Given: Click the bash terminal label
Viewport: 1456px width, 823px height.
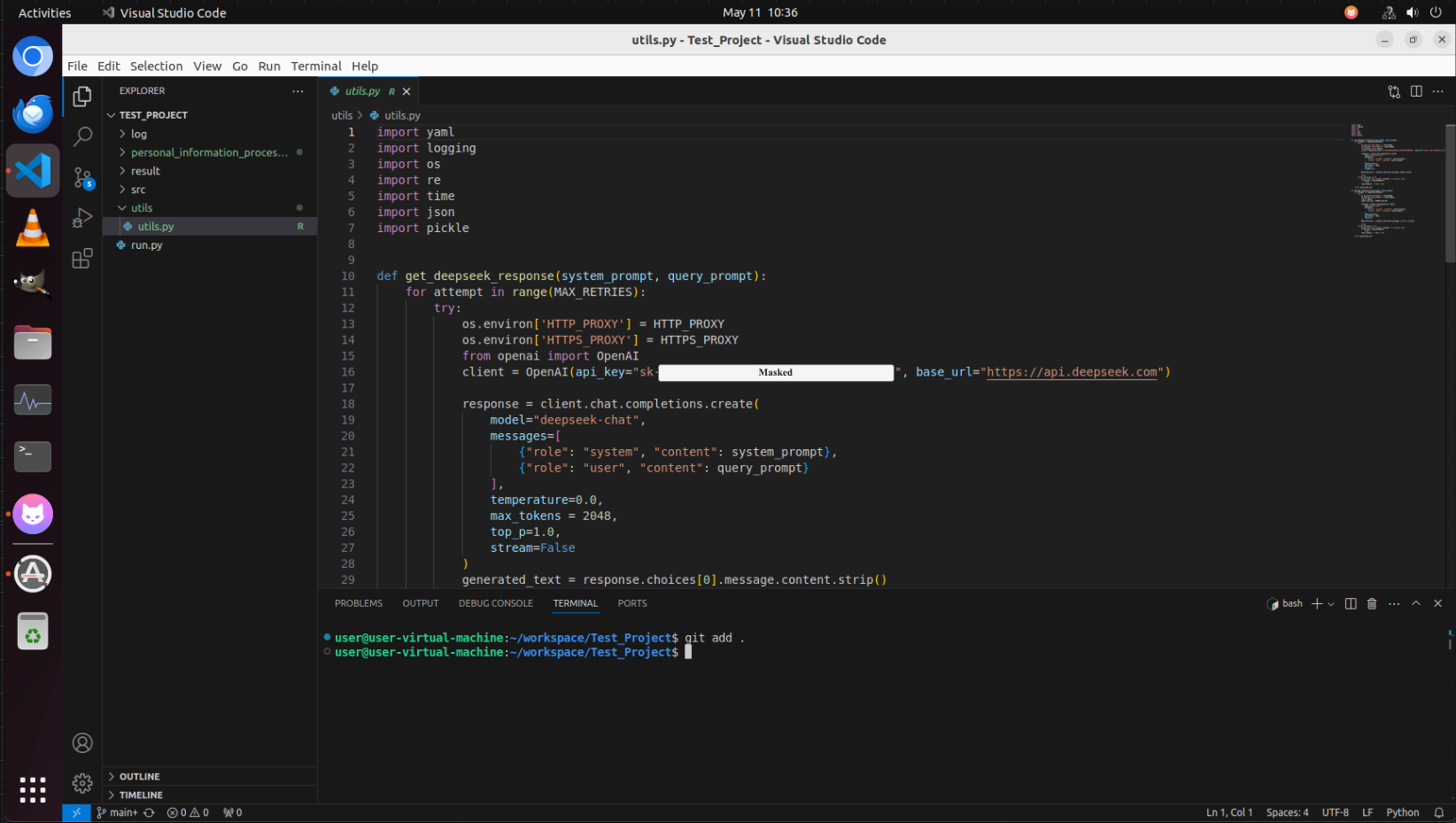Looking at the screenshot, I should click(x=1285, y=603).
